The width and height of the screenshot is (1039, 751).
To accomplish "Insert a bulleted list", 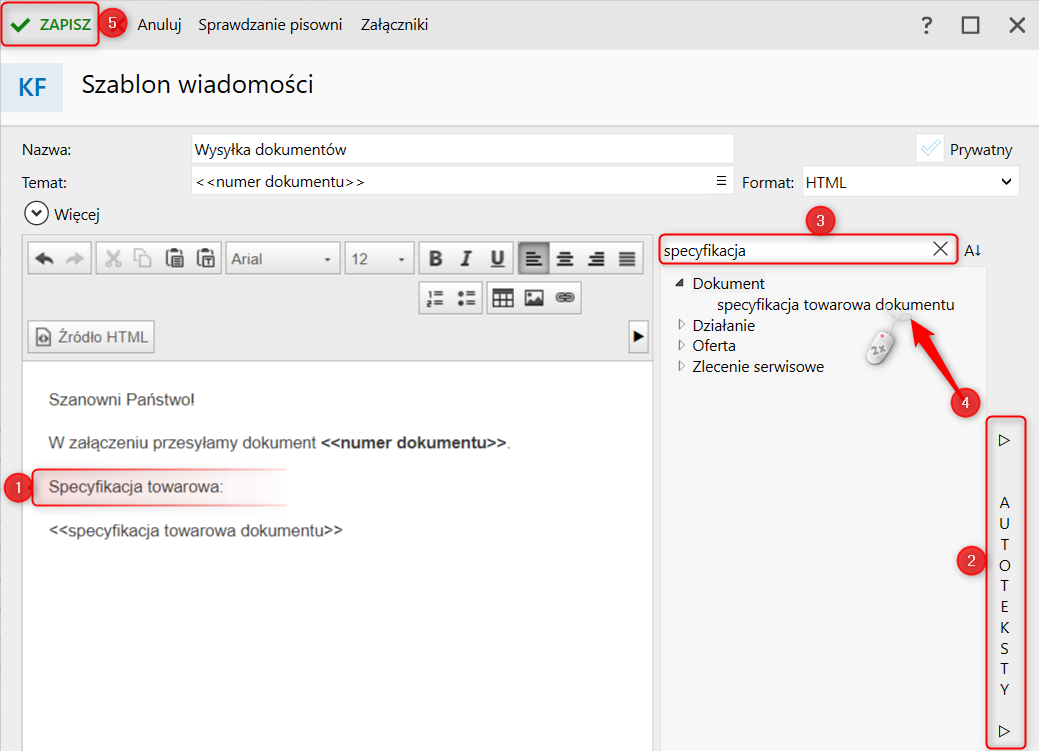I will (466, 298).
